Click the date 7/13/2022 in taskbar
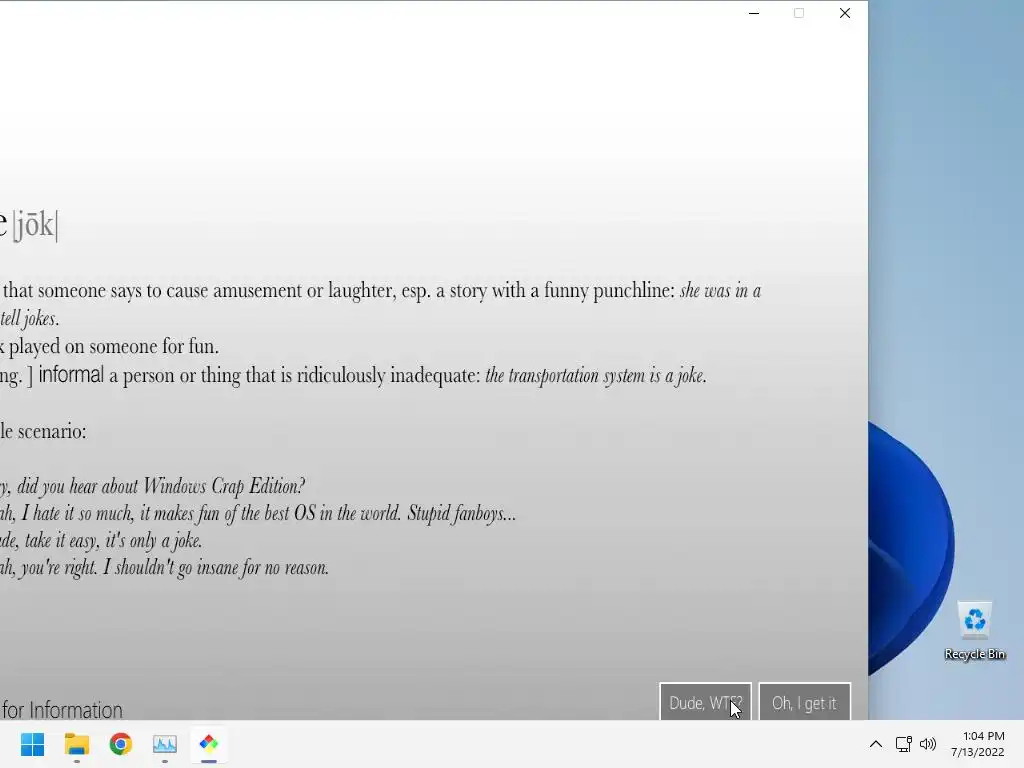The height and width of the screenshot is (768, 1024). 978,752
